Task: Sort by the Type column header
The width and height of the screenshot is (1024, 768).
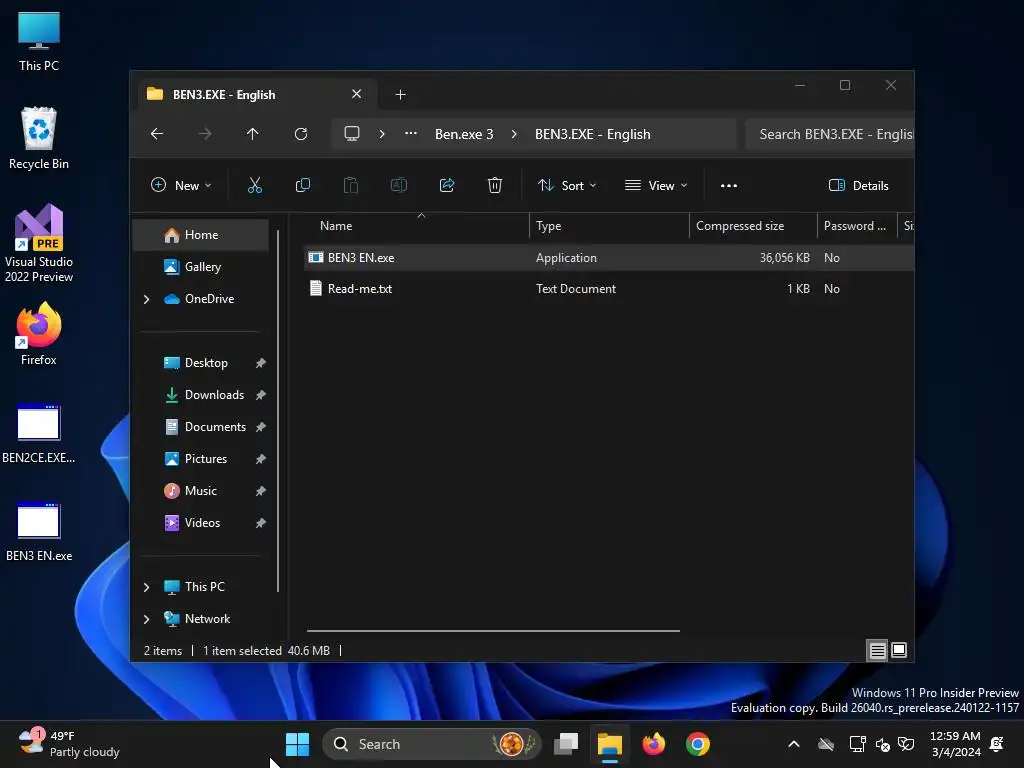Action: [x=609, y=226]
